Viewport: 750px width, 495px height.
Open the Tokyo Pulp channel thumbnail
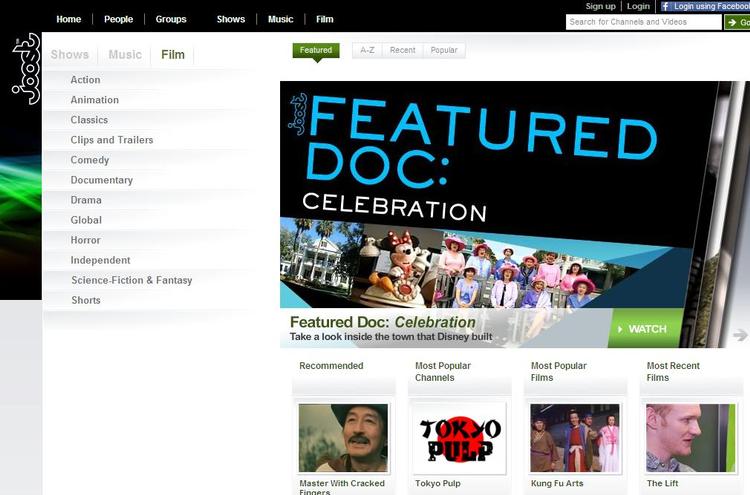(x=460, y=439)
